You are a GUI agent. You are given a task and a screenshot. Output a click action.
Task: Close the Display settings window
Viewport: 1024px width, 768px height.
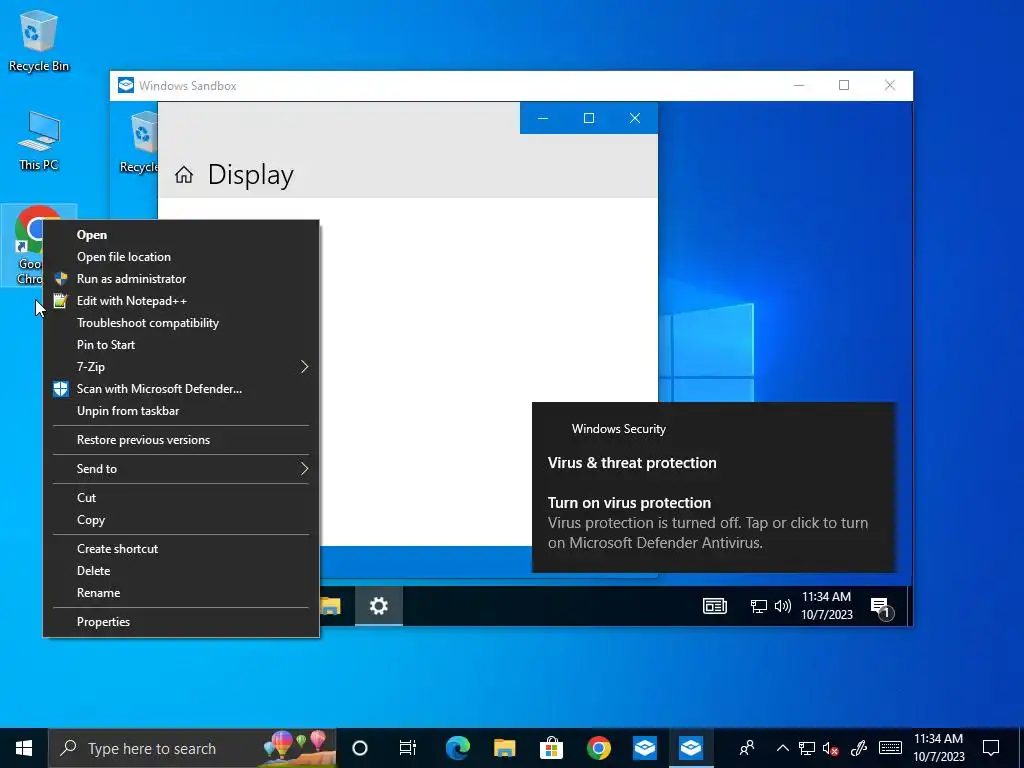635,118
